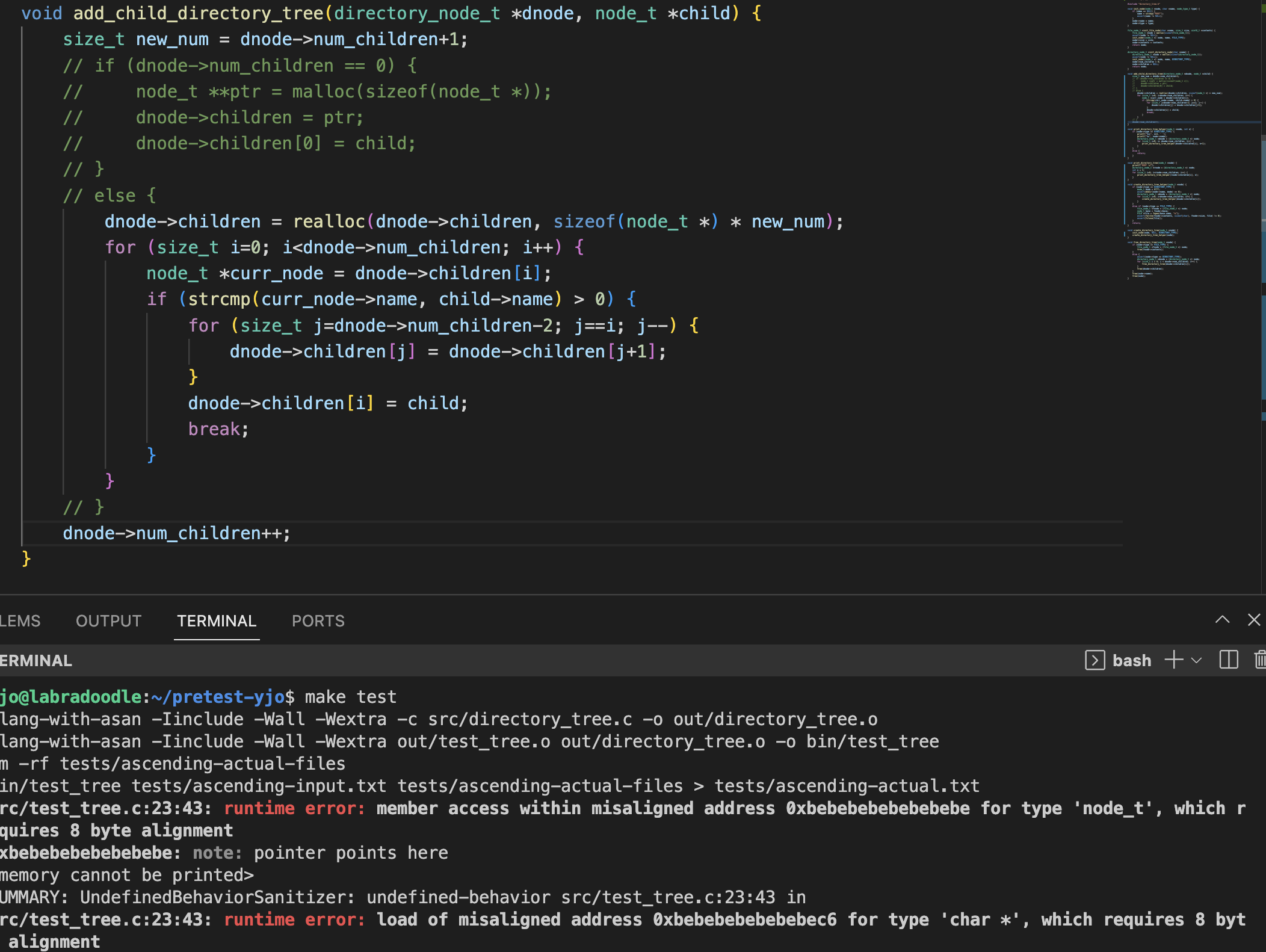Maximize panel with the up chevron
1266x952 pixels.
point(1222,620)
